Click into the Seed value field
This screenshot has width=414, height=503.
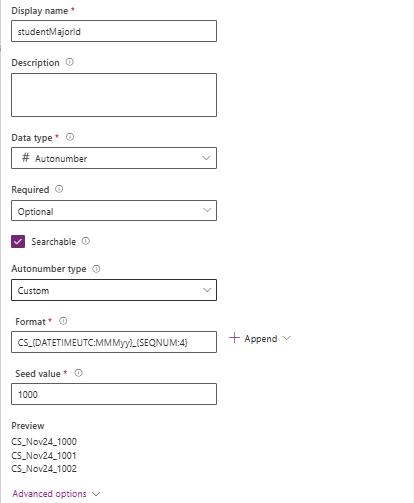tap(114, 394)
